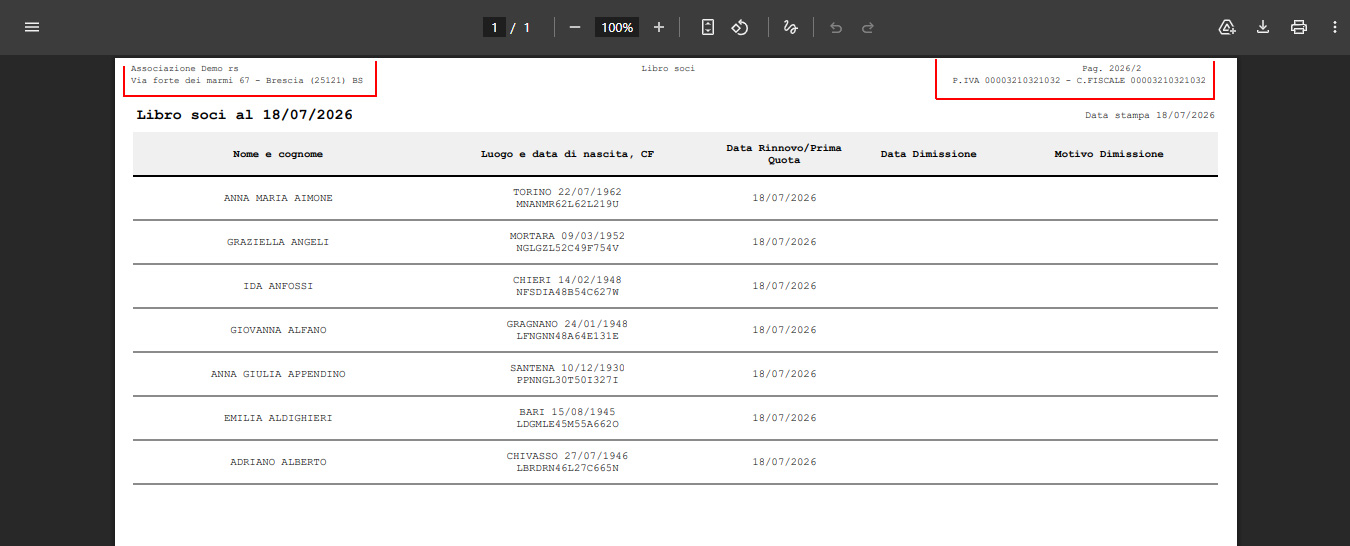This screenshot has width=1350, height=546.
Task: Click the fiscal code NGLGZL52C49F754V
Action: point(567,248)
